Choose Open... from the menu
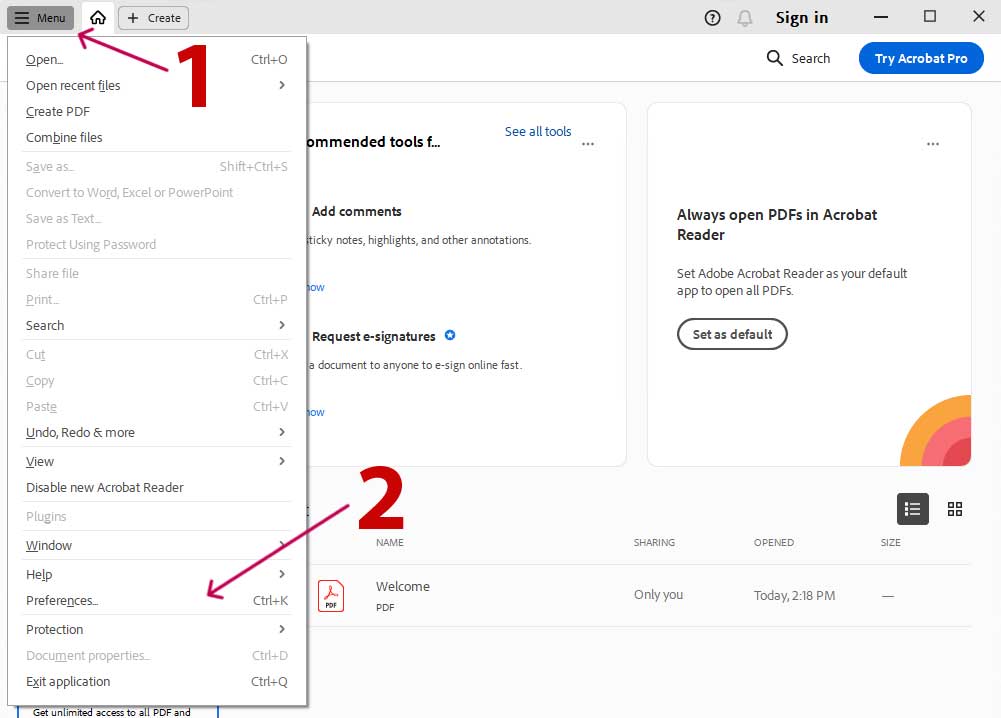 pos(156,59)
